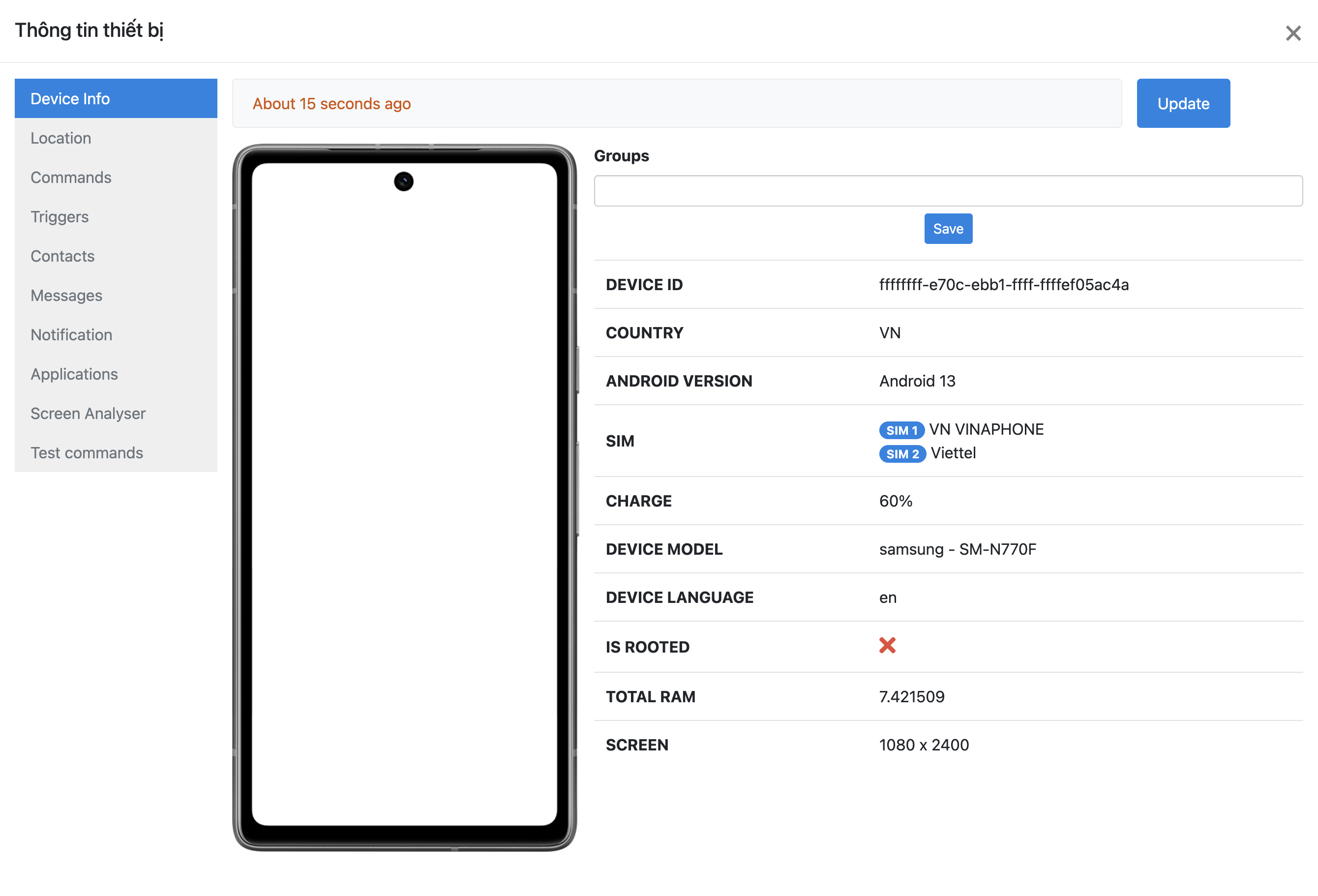Open the Device Info tab
This screenshot has width=1318, height=896.
click(x=116, y=99)
